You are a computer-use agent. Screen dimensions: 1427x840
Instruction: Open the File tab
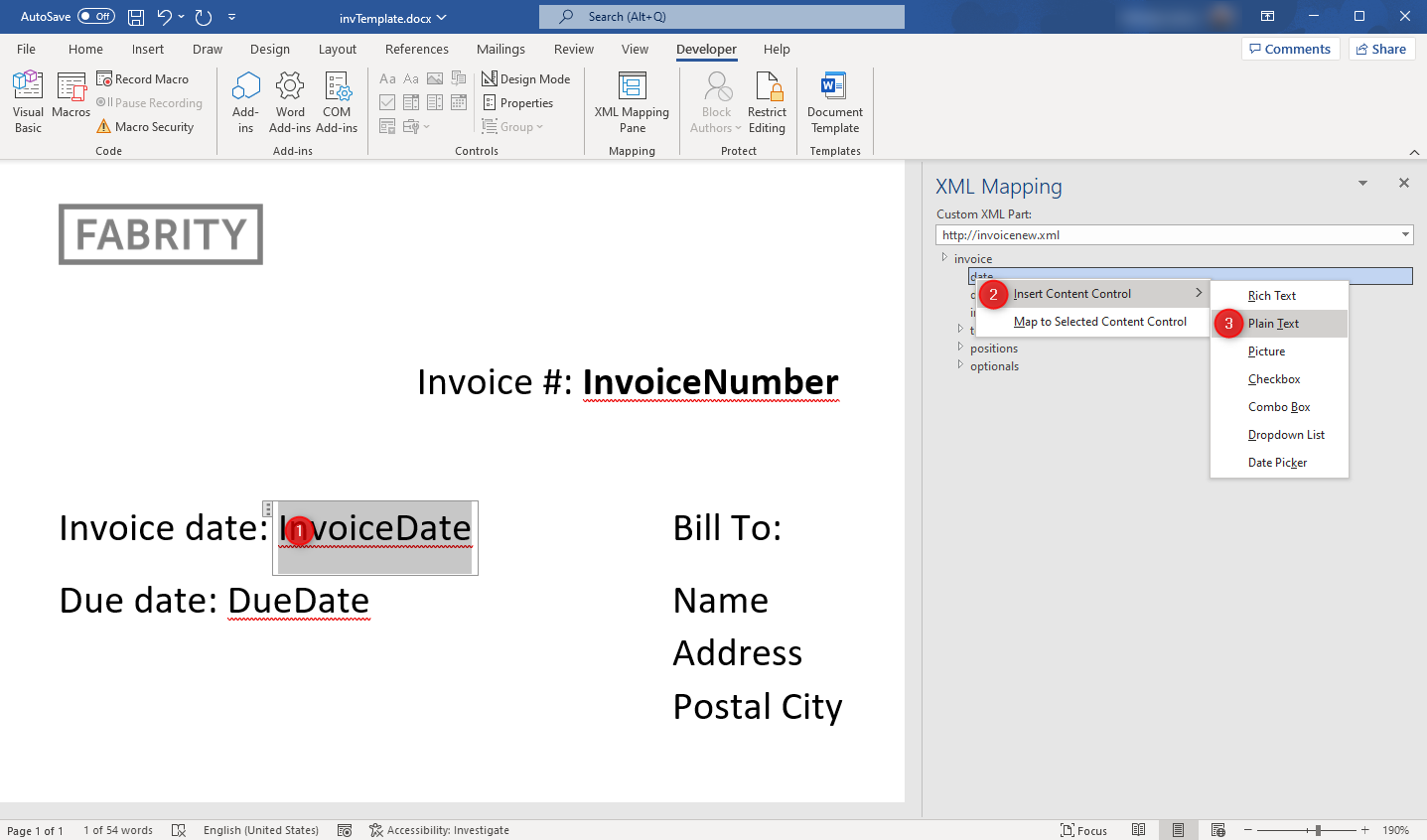tap(27, 50)
